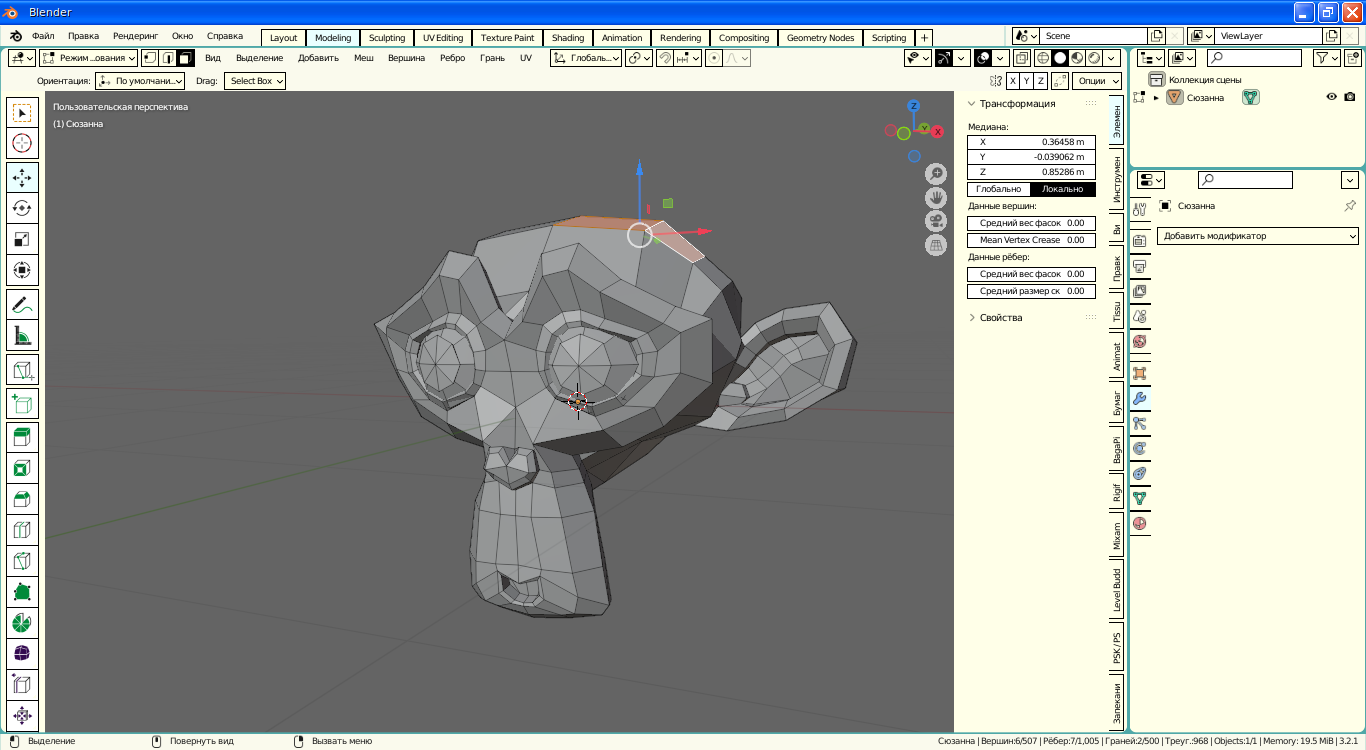Switch viewport shading to wireframe
Image resolution: width=1366 pixels, height=750 pixels.
point(1043,58)
